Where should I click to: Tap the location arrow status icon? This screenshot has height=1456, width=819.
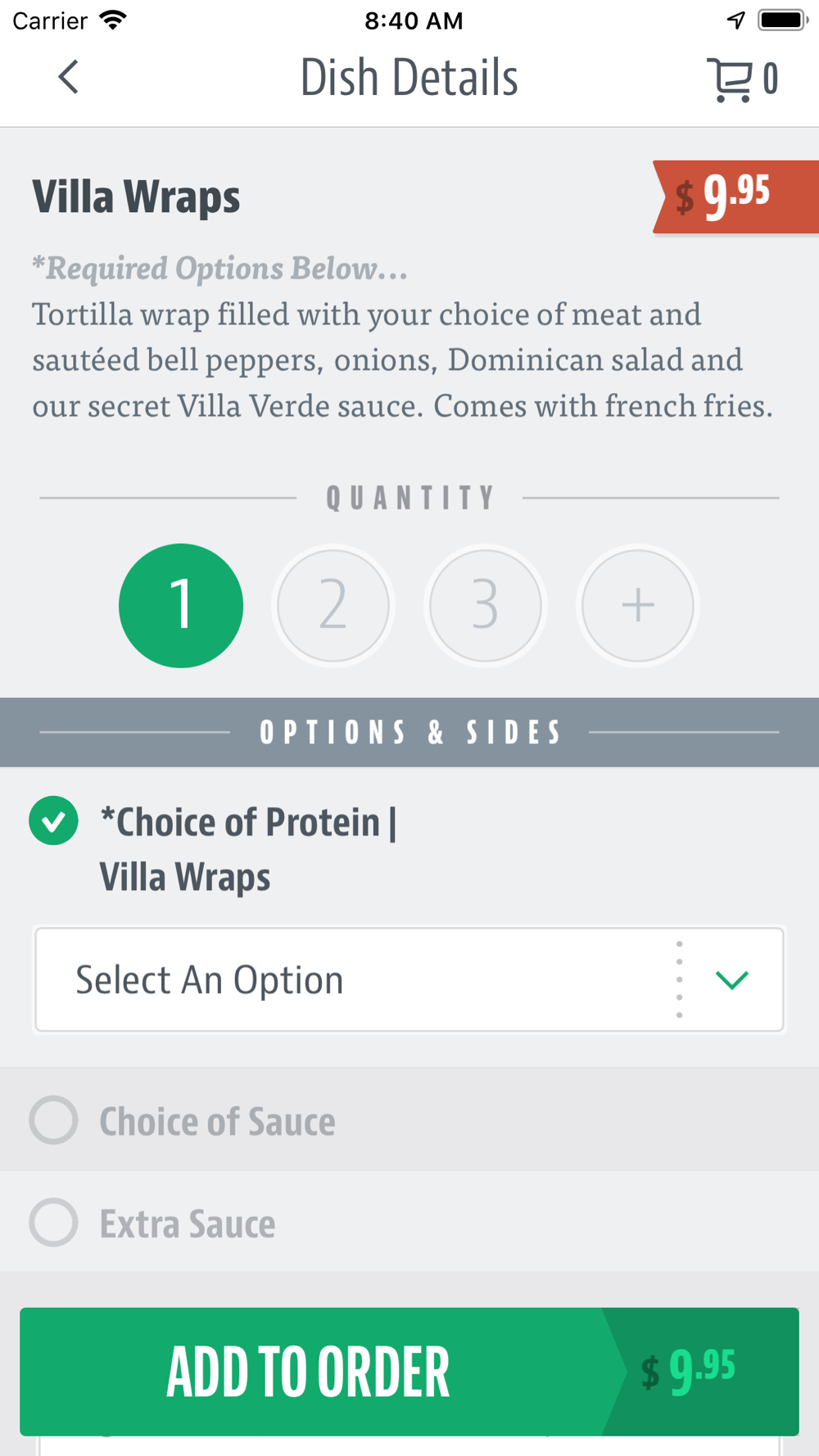click(735, 20)
